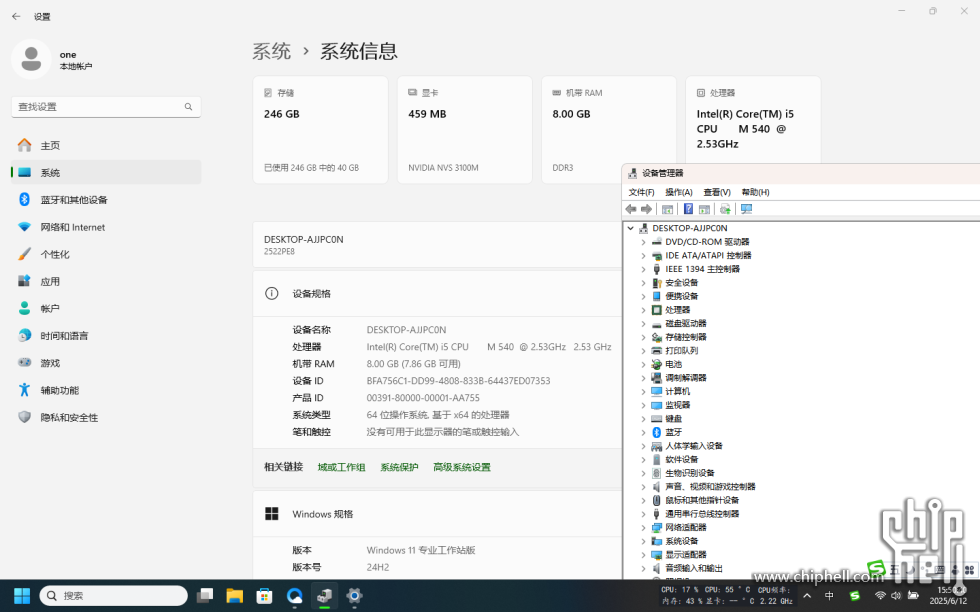
Task: Click the Device Manager toolbar back arrow
Action: [x=631, y=209]
